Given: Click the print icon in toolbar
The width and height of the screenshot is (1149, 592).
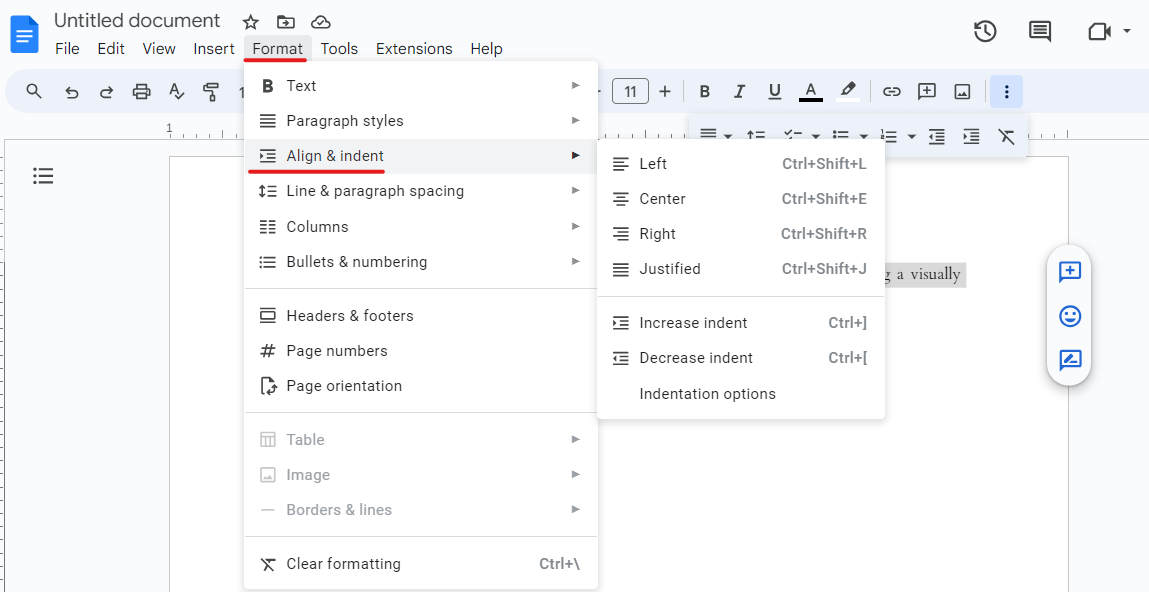Looking at the screenshot, I should [x=141, y=92].
